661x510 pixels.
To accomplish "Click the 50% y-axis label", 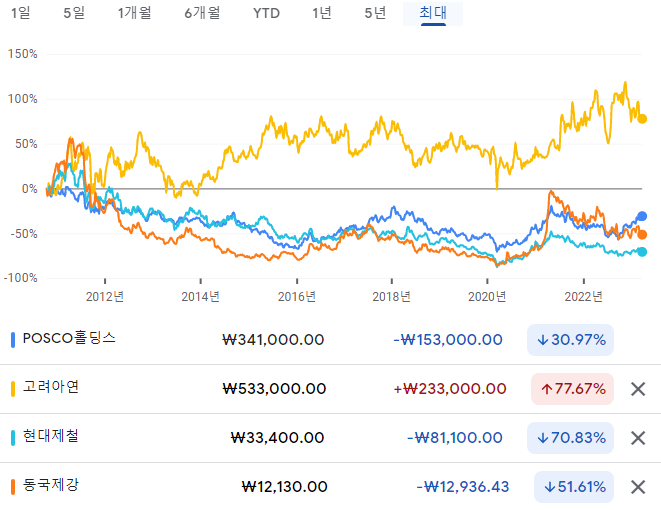I will (26, 144).
